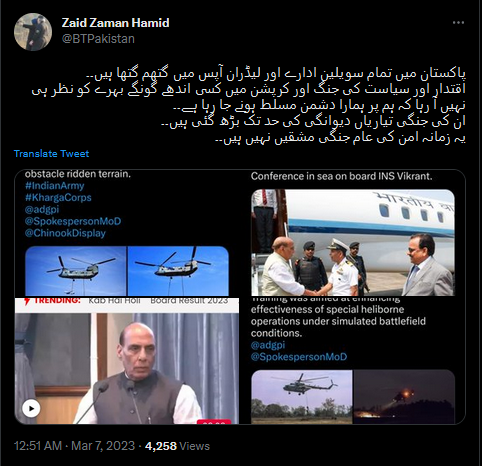This screenshot has height=466, width=482.
Task: Open the daytime helicopter hovering photo
Action: [302, 397]
